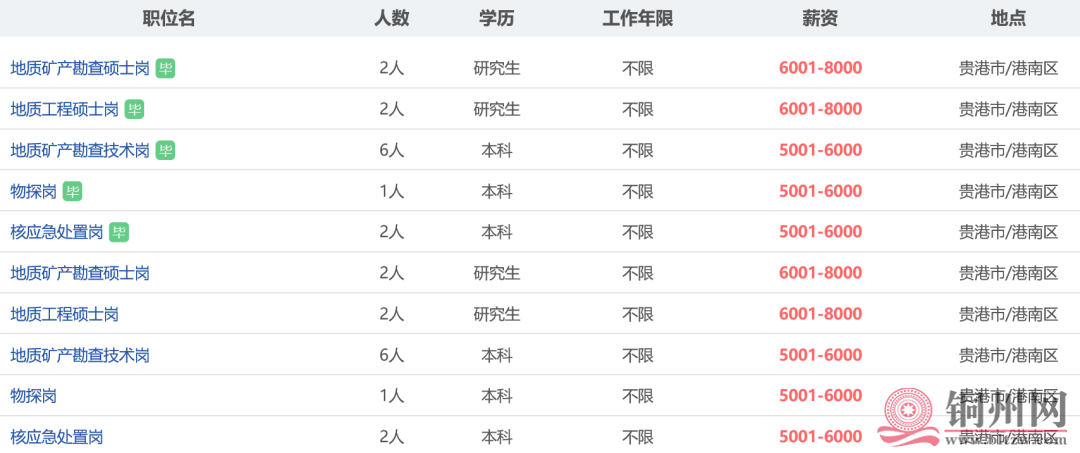The height and width of the screenshot is (453, 1080).
Task: Open first 地质矿产勘查技术岗 job link
Action: tap(80, 150)
